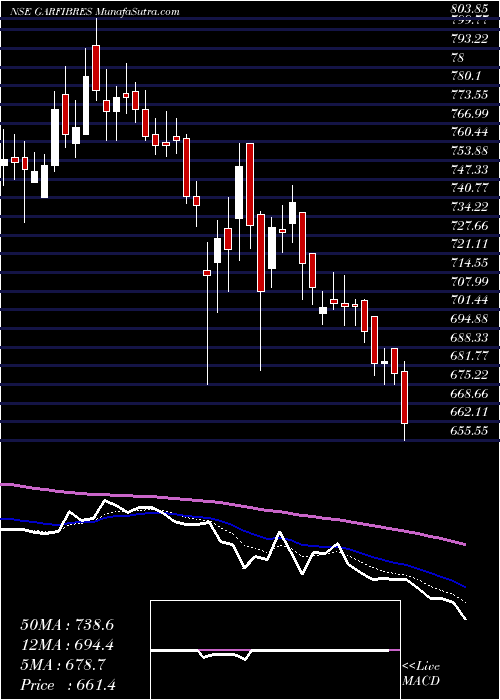Select the 5MA : 678.7 readout
The image size is (500, 700).
[63, 665]
